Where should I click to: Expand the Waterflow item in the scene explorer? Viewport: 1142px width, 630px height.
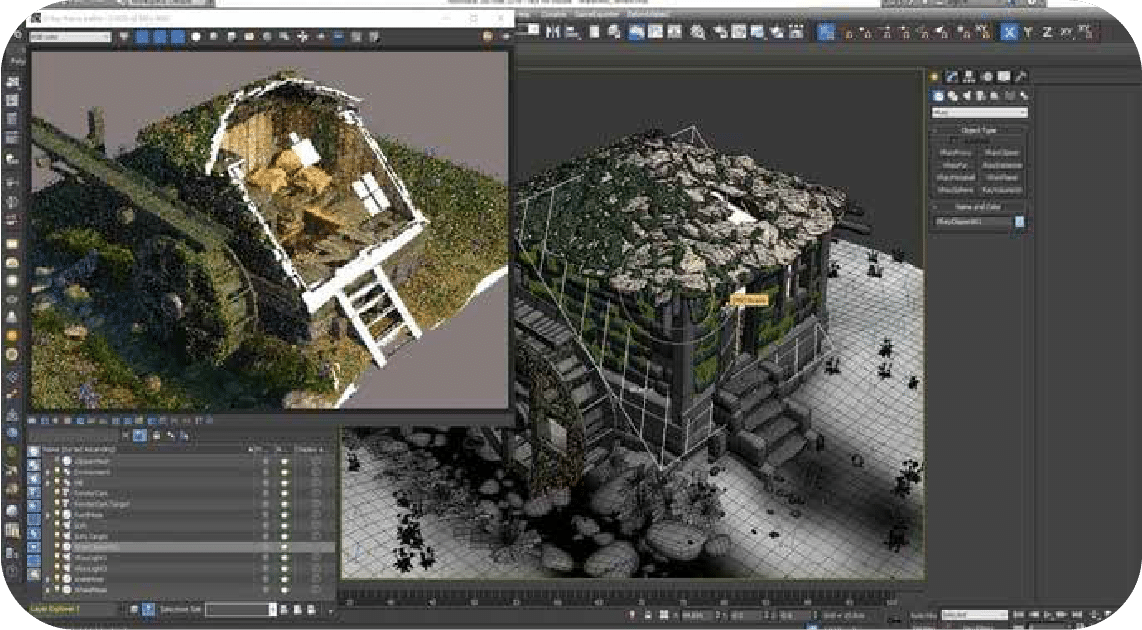point(48,579)
